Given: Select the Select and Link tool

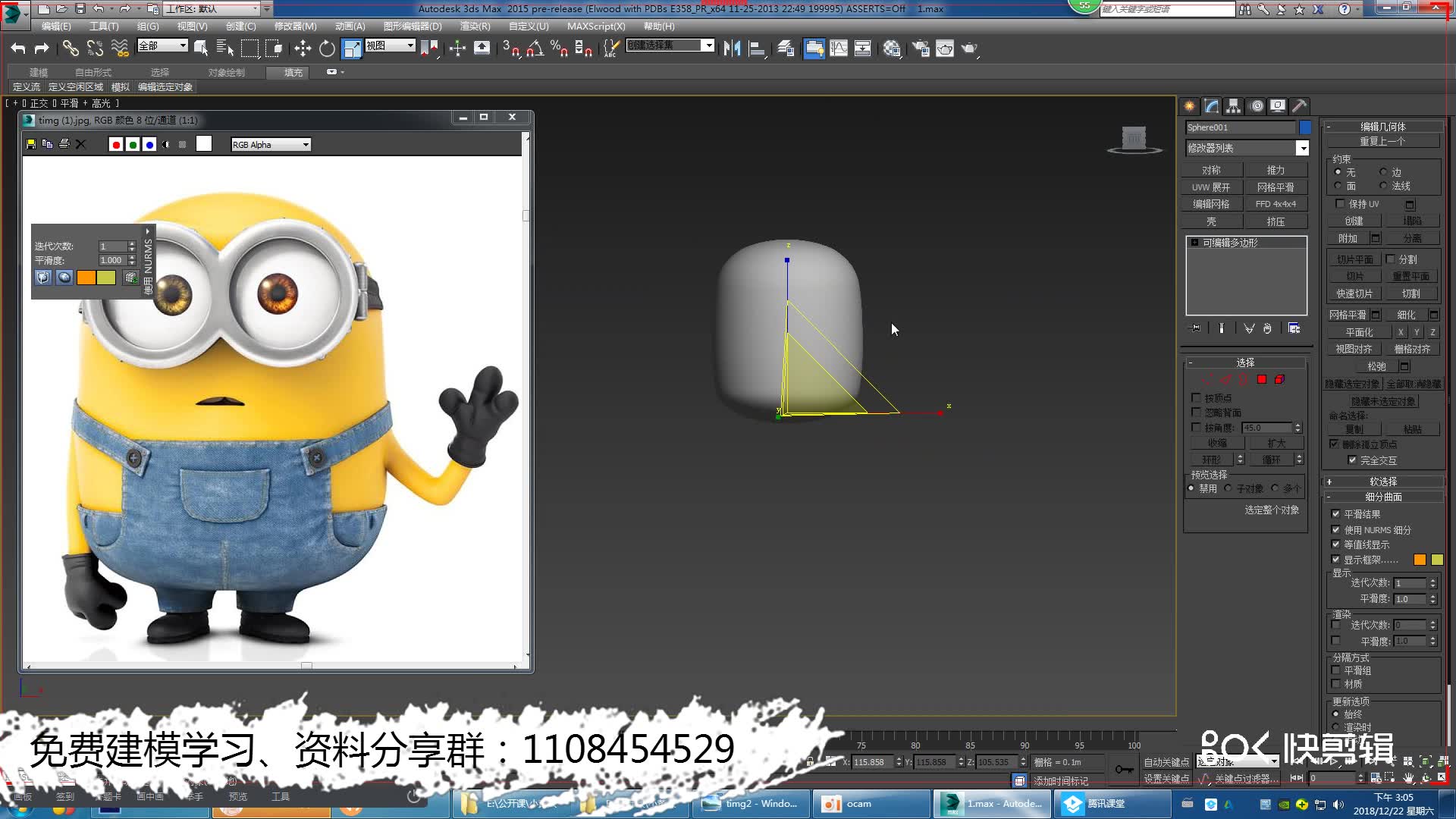Looking at the screenshot, I should (71, 49).
